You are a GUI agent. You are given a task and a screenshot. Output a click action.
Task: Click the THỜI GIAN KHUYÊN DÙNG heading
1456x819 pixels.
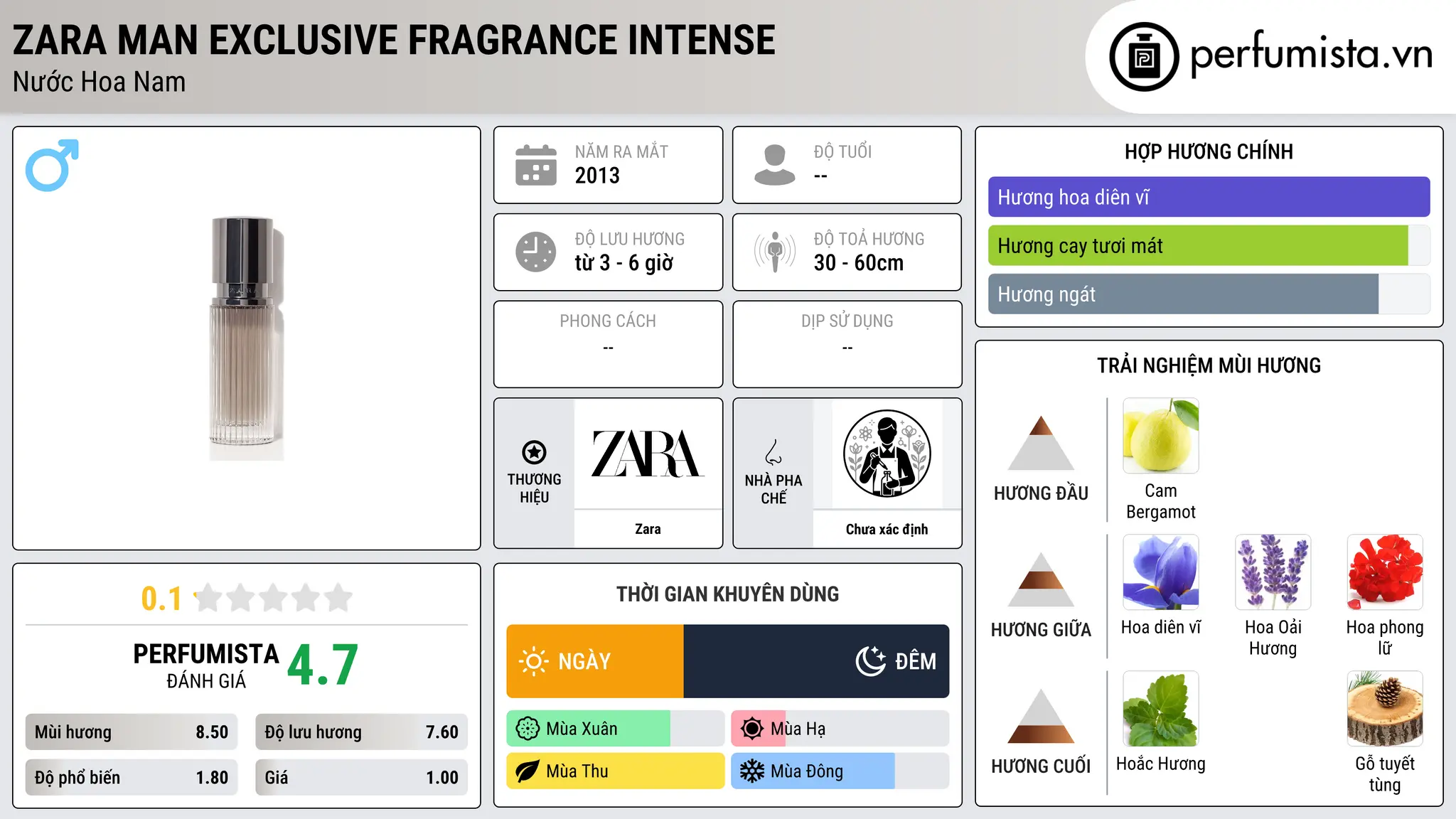click(727, 594)
